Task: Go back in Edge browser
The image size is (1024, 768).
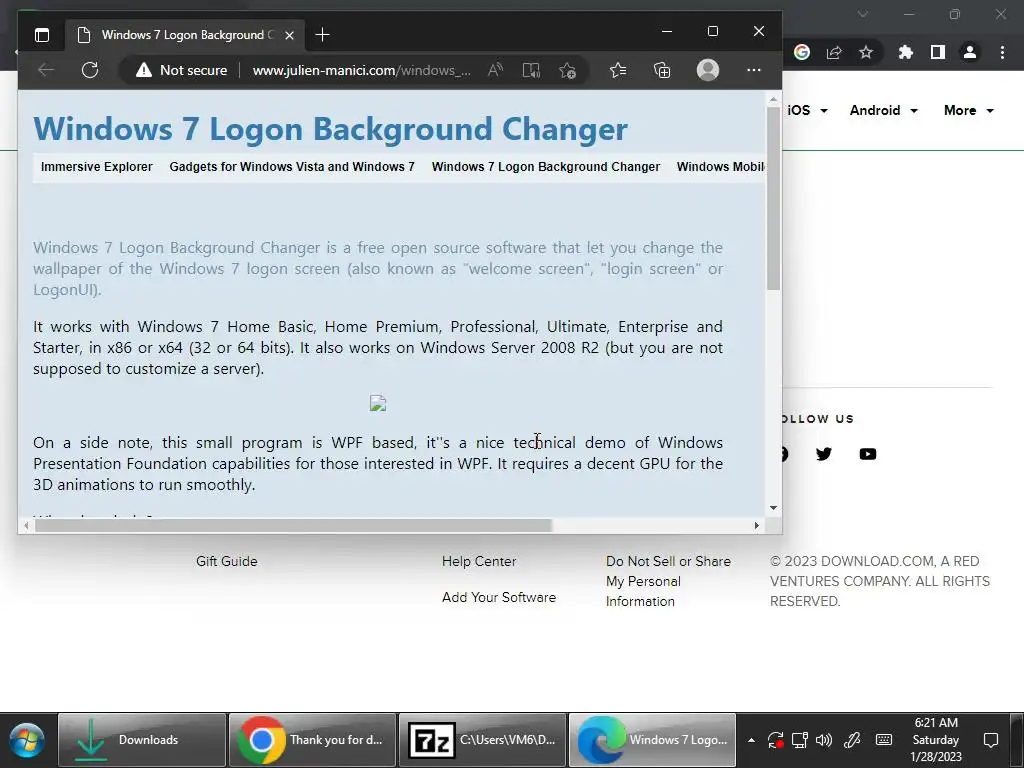Action: tap(46, 70)
